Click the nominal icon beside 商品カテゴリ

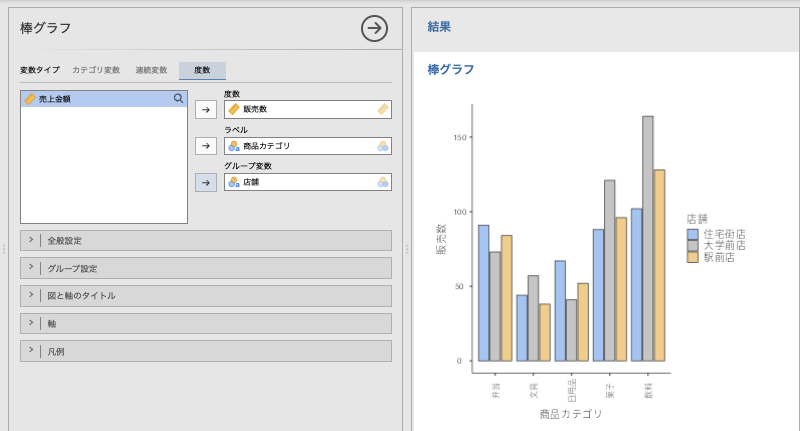pyautogui.click(x=234, y=146)
